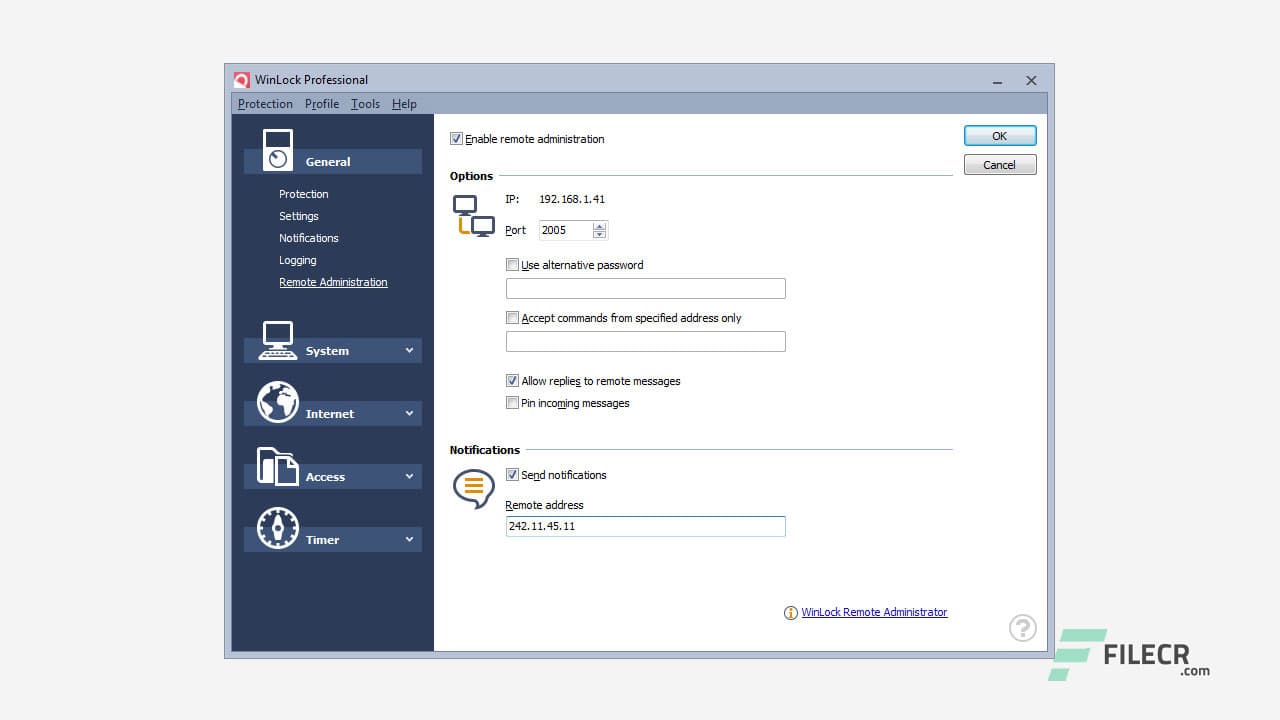Click the Timer compass icon
The width and height of the screenshot is (1280, 720).
(276, 528)
